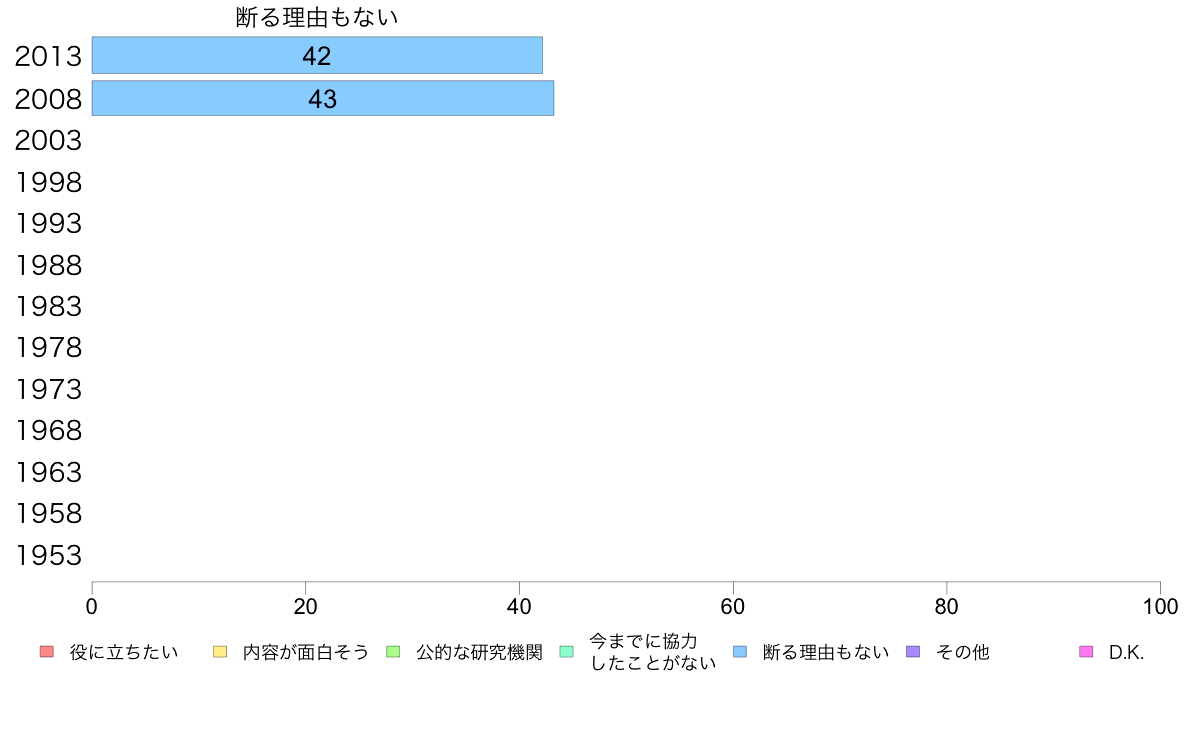Toggle the 内容が面白そう legend label
This screenshot has width=1188, height=736.
[x=305, y=653]
